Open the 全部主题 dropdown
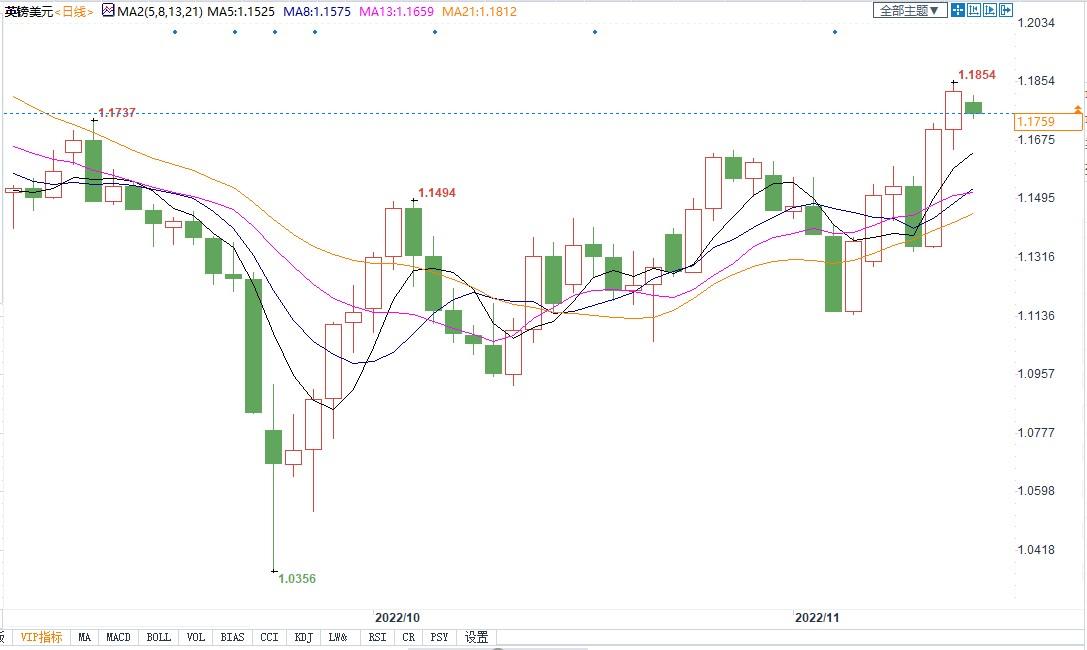Image resolution: width=1087 pixels, height=650 pixels. coord(909,10)
